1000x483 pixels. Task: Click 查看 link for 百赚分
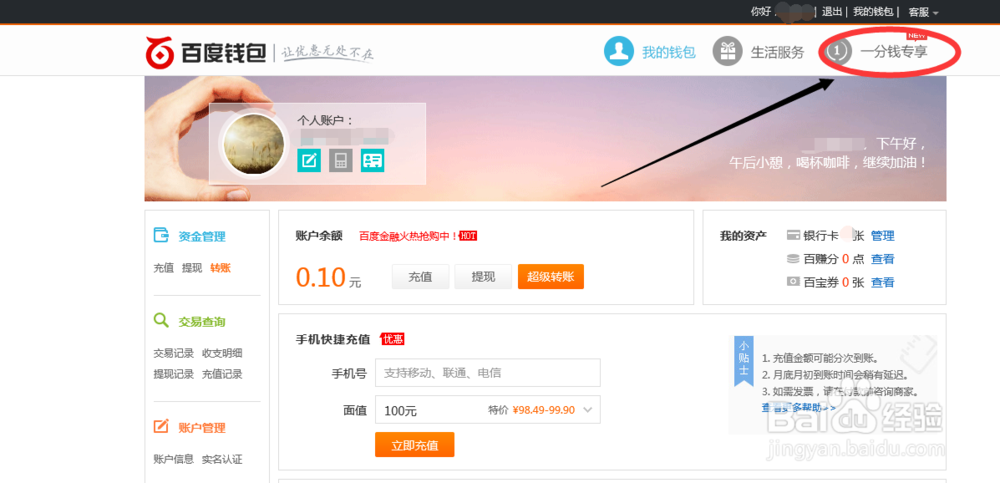(883, 259)
